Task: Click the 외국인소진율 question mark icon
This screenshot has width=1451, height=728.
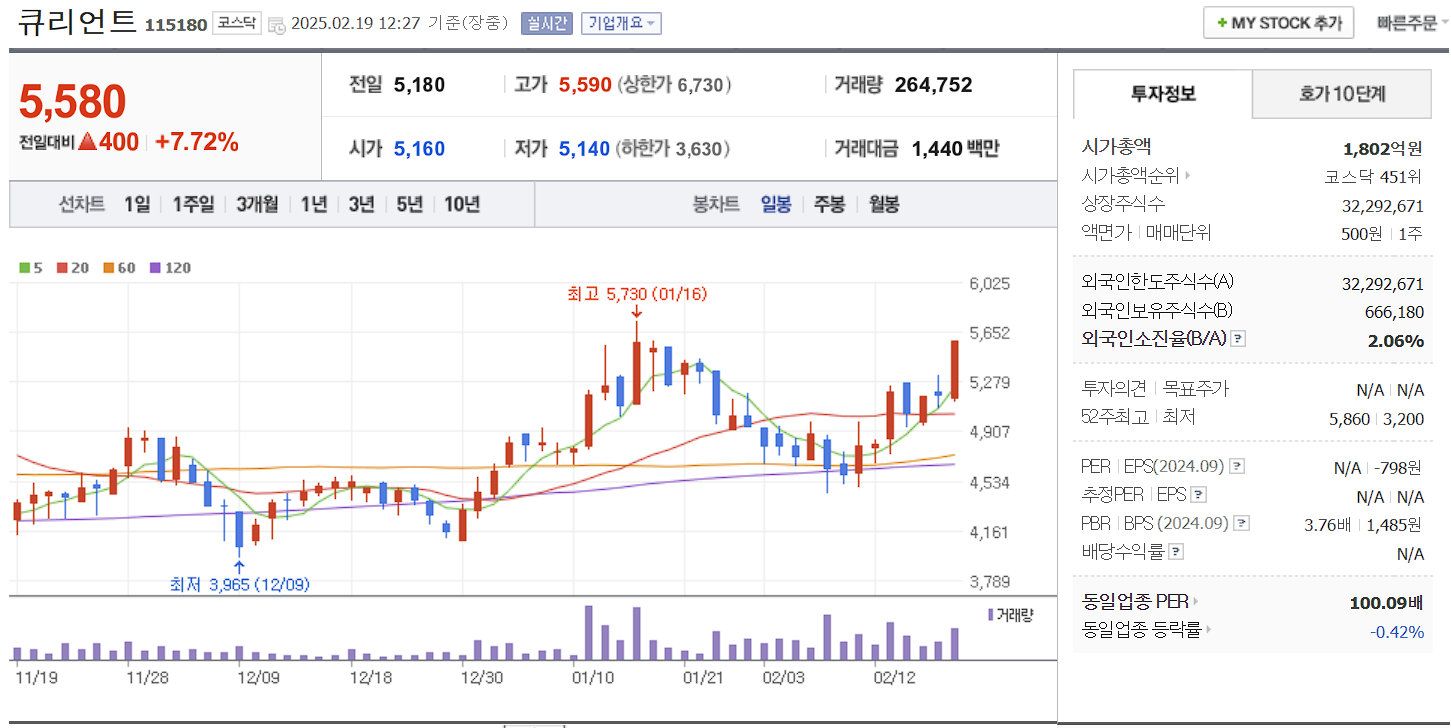Action: click(1240, 338)
